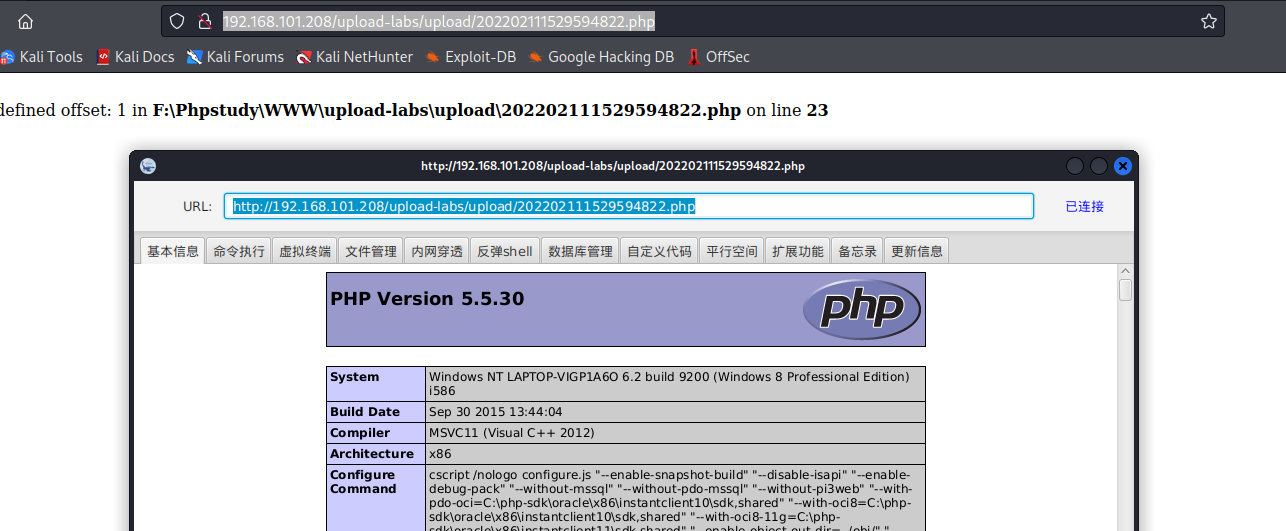Switch to the 平行空间 tab

pyautogui.click(x=732, y=251)
